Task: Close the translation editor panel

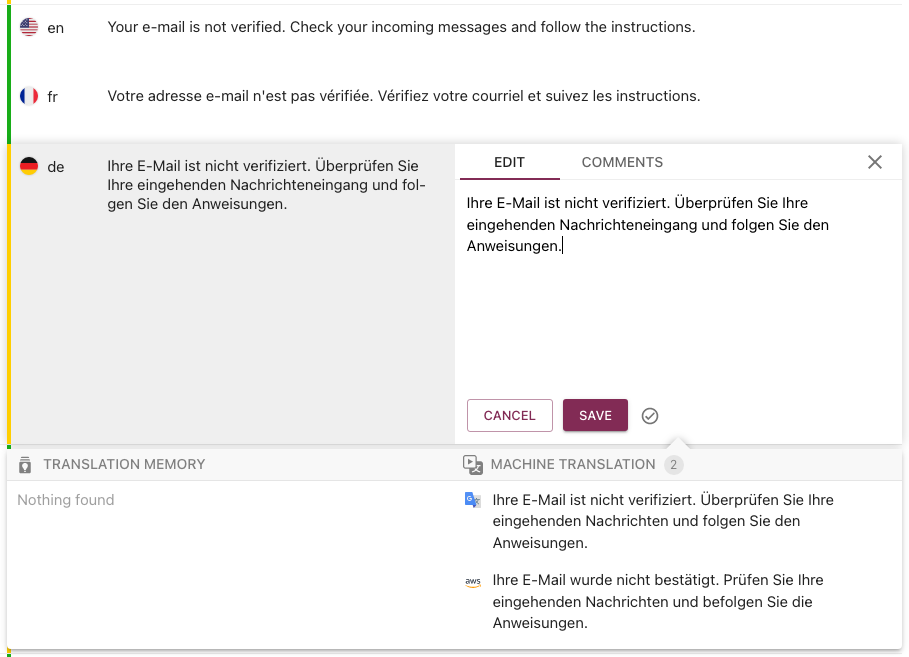Action: (x=875, y=162)
